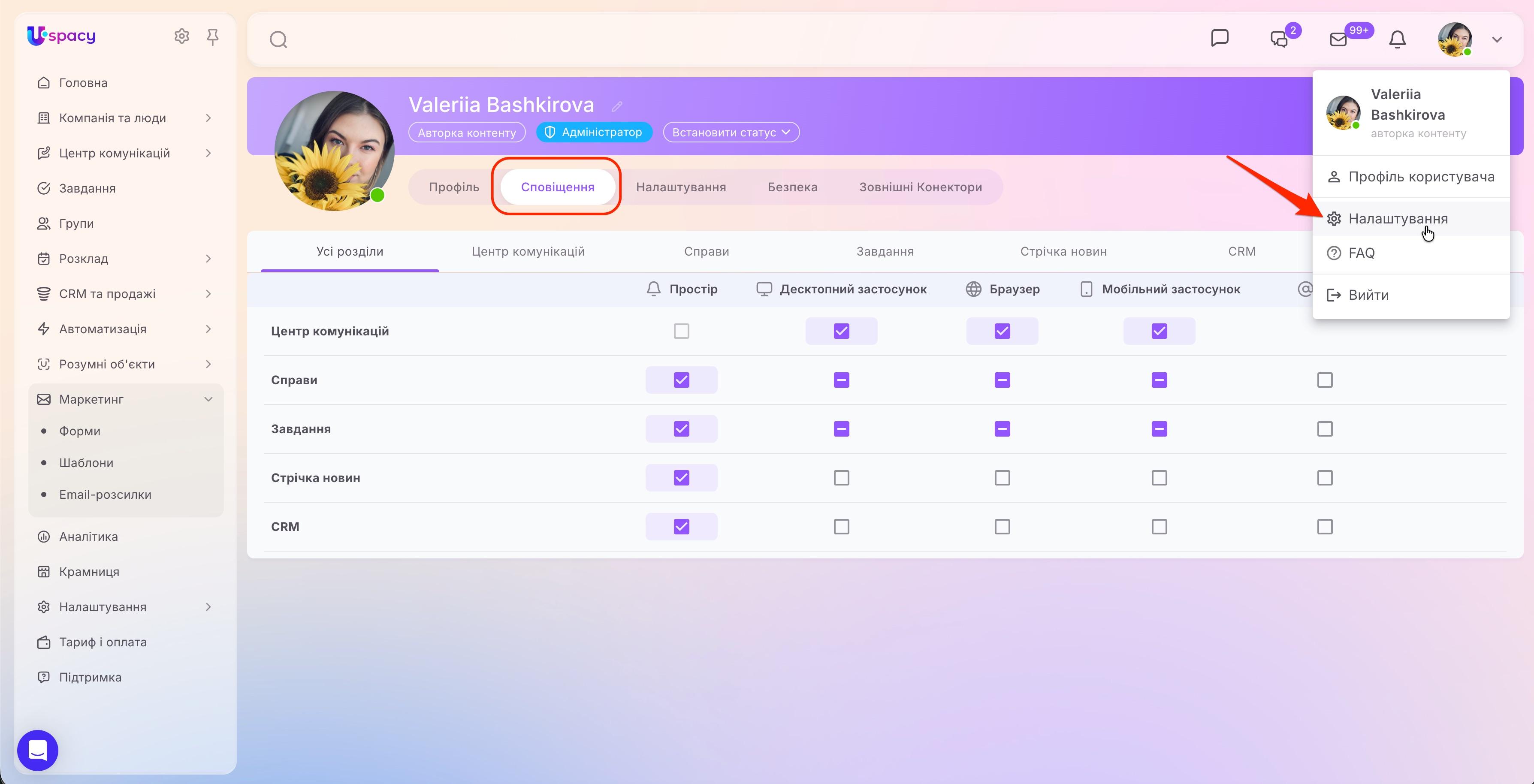Toggle user menu chevron beside avatar
Screen dimensions: 1534x784
pos(1497,40)
